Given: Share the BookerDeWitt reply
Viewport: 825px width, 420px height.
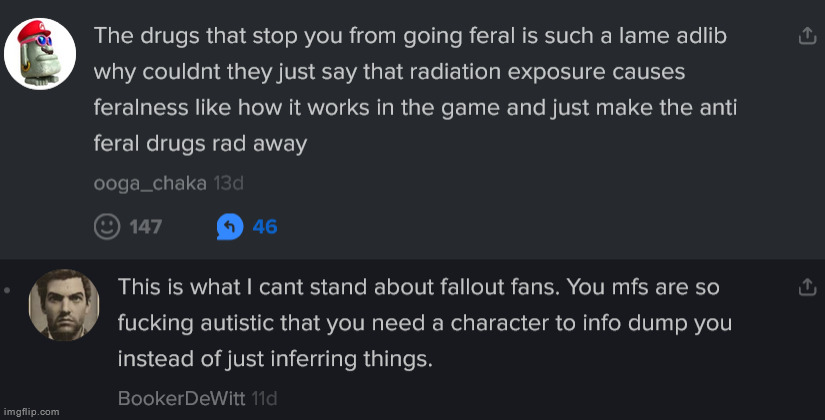Looking at the screenshot, I should point(806,288).
